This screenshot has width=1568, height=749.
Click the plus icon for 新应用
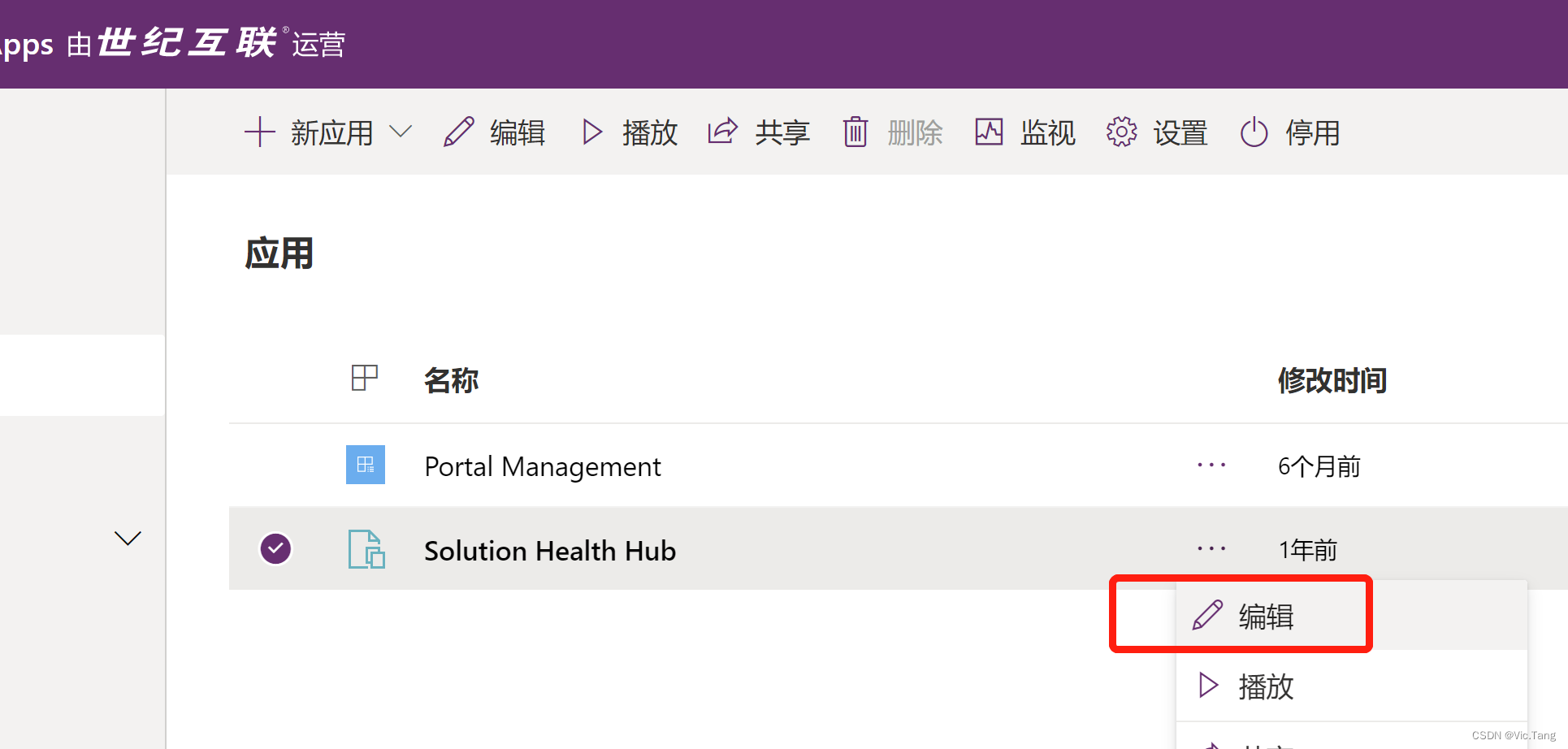[260, 132]
